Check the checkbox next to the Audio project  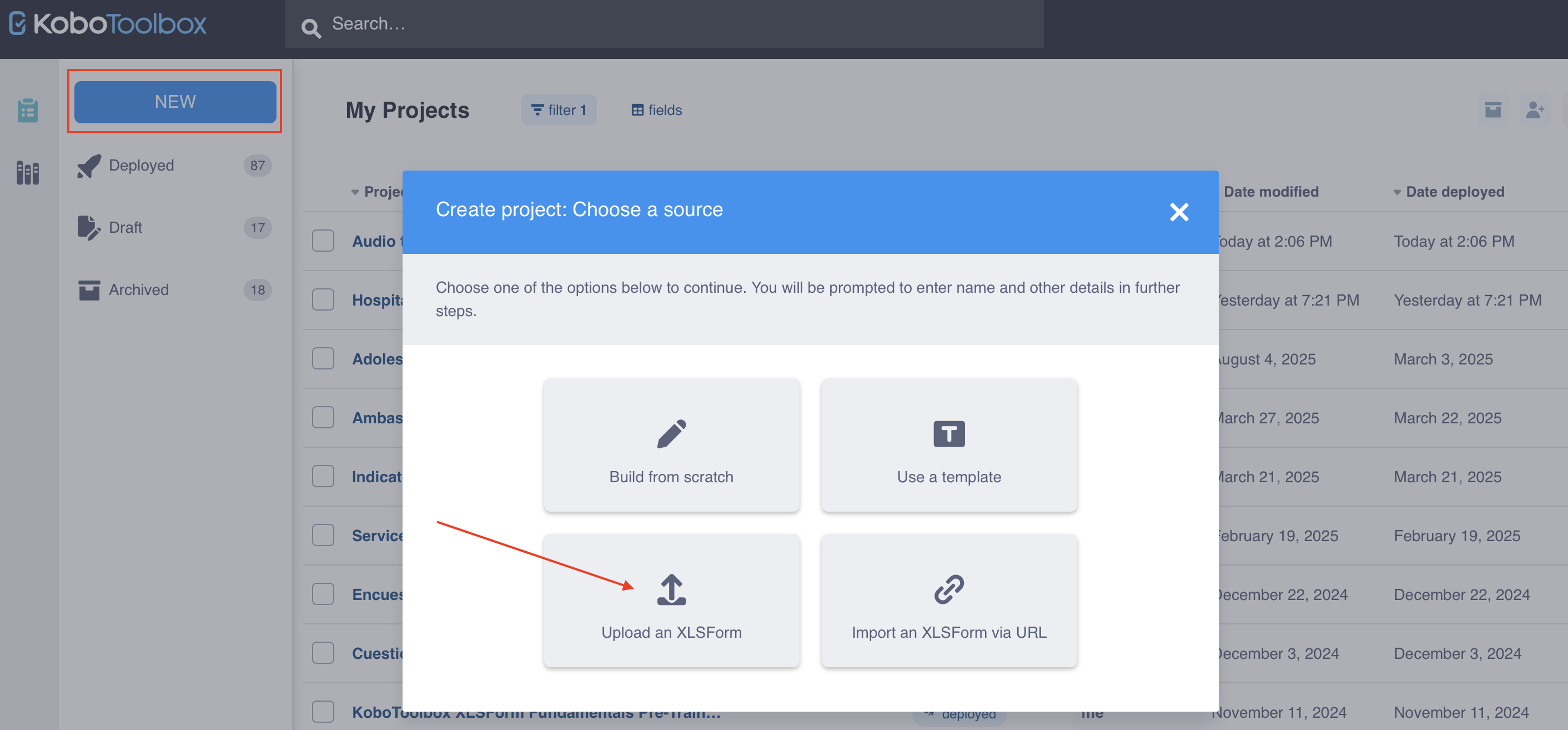tap(323, 241)
